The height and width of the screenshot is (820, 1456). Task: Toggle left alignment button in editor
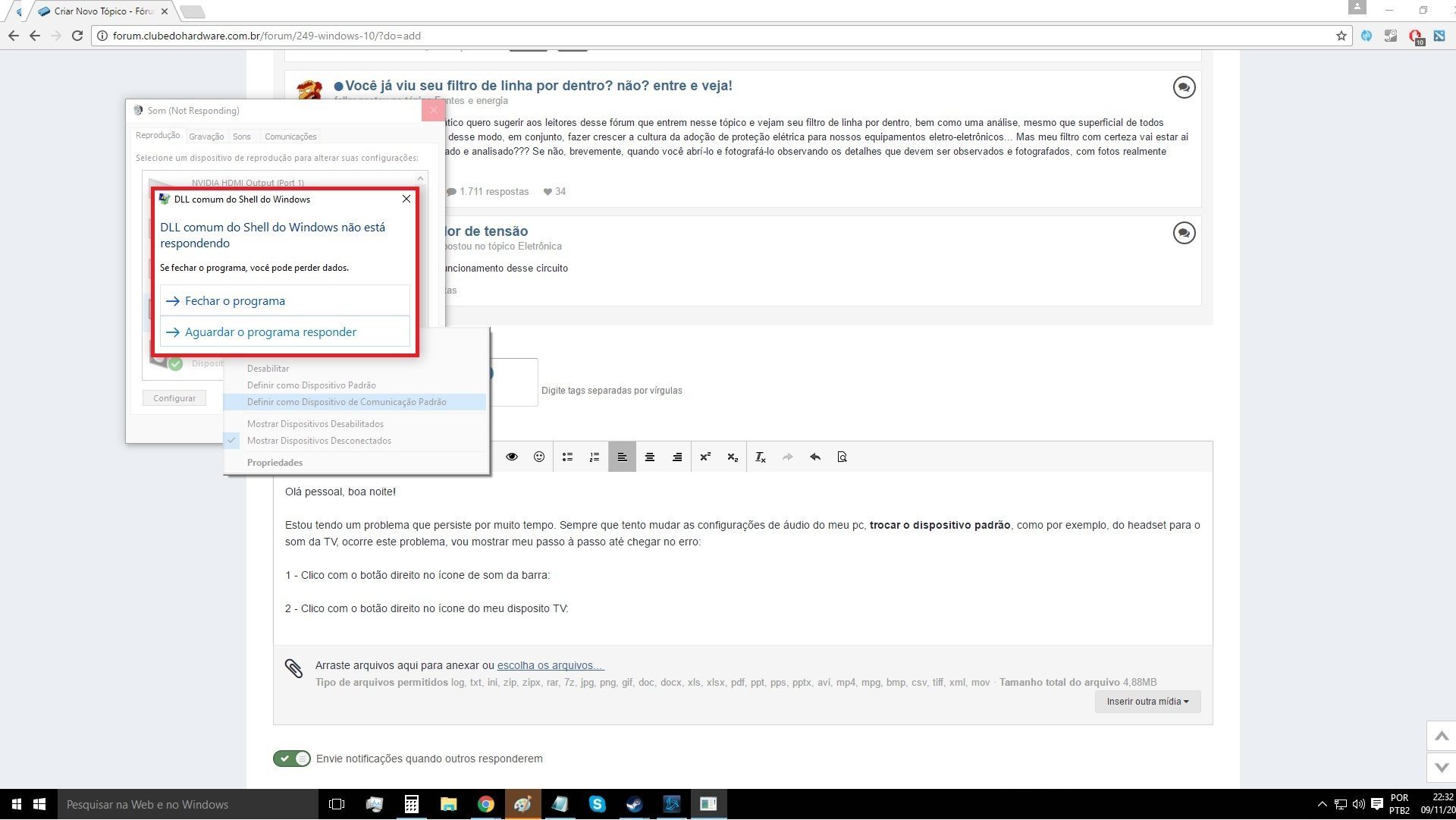(622, 457)
